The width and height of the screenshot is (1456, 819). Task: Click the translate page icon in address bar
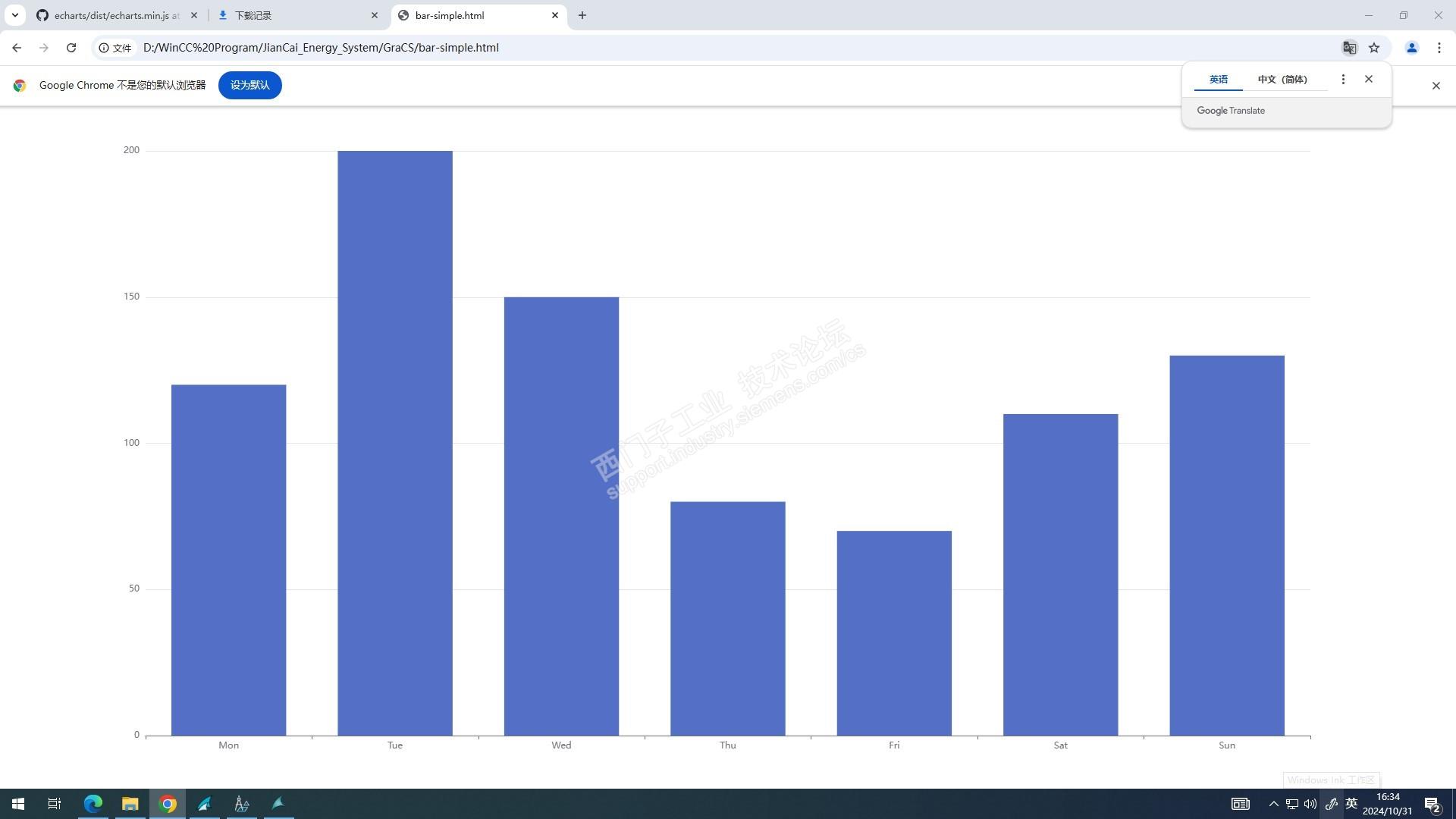tap(1349, 48)
